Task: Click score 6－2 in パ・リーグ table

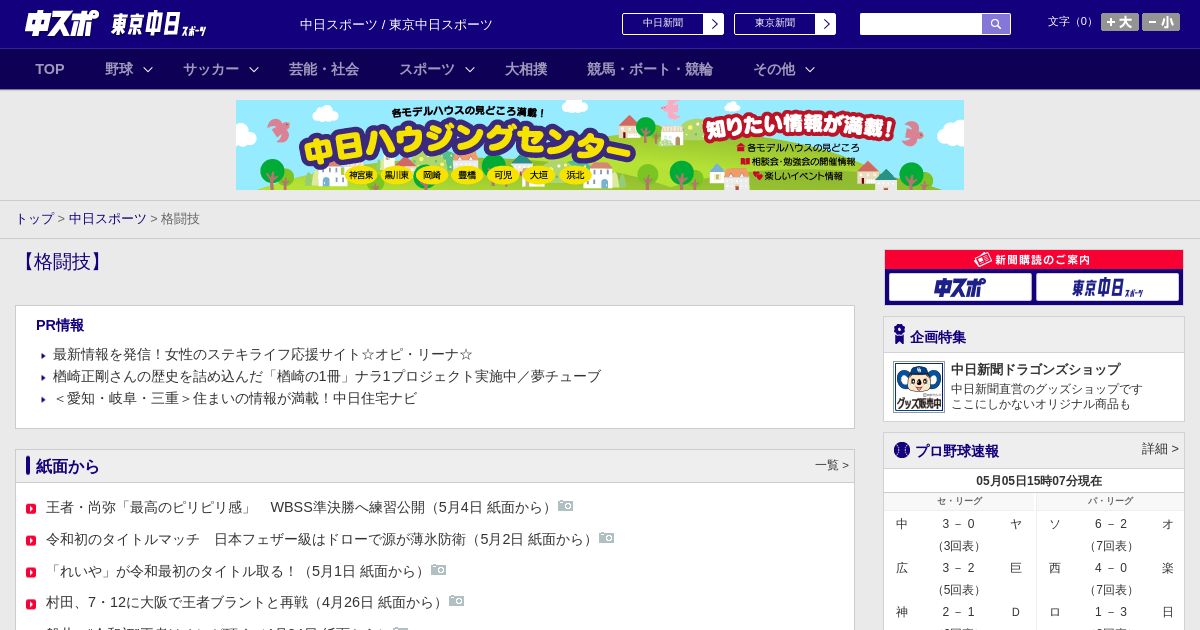Action: [x=1111, y=524]
